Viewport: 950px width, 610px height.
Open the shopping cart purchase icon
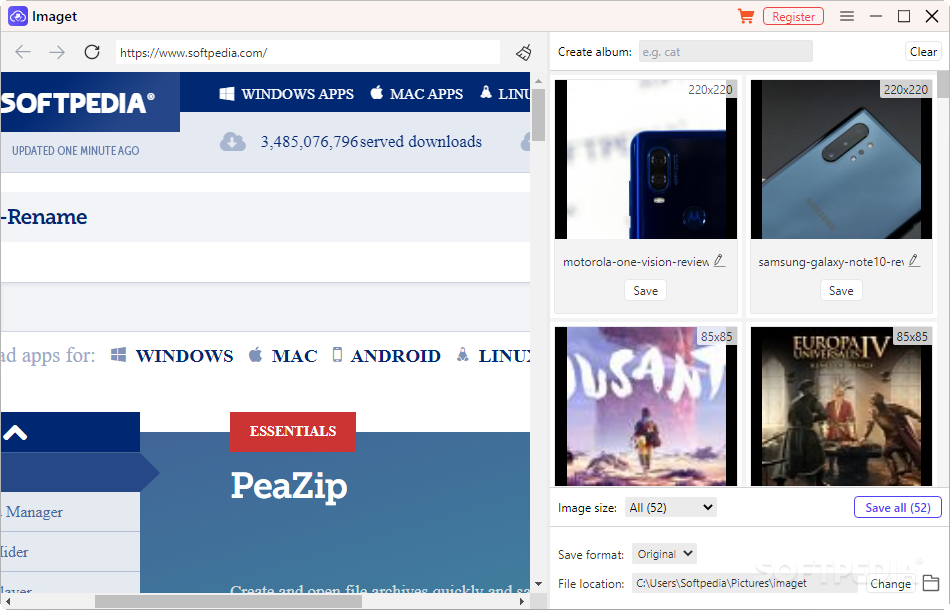tap(746, 16)
